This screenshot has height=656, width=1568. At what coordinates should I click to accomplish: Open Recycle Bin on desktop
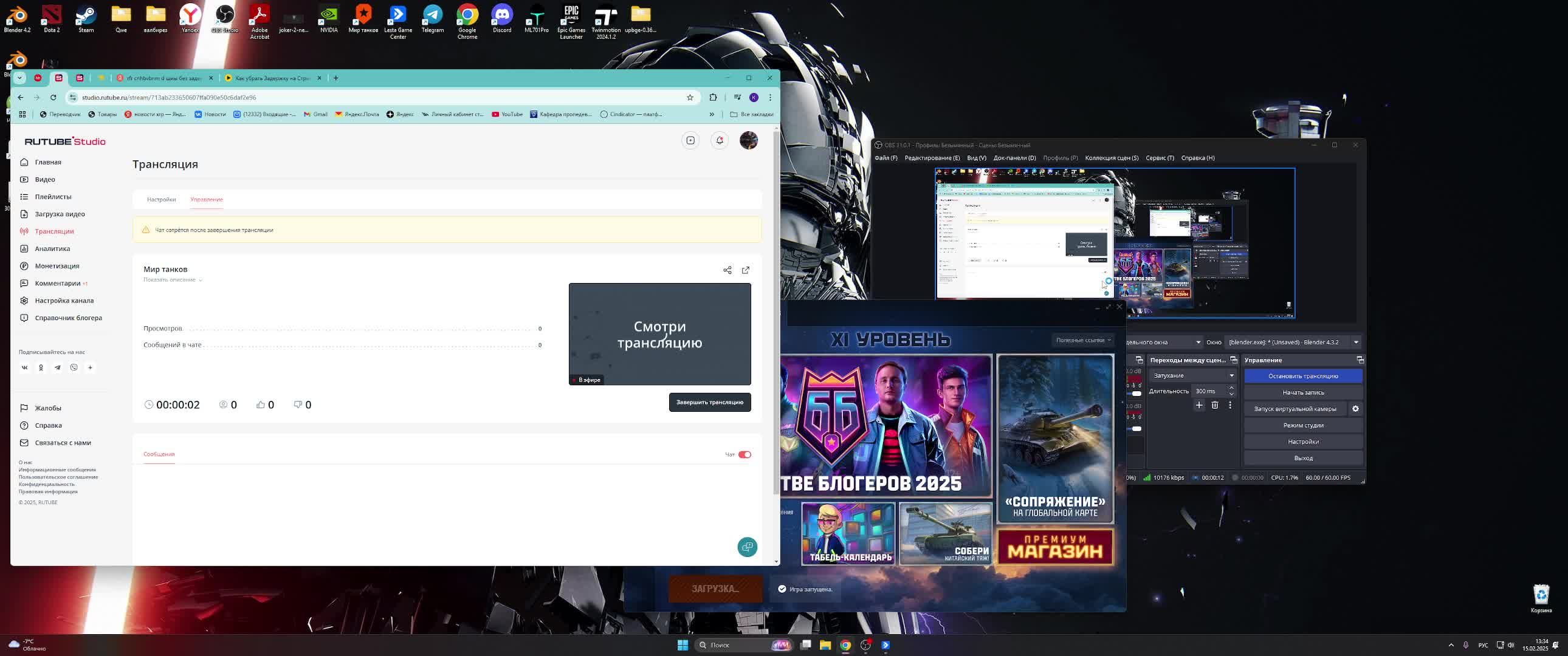click(x=1541, y=599)
